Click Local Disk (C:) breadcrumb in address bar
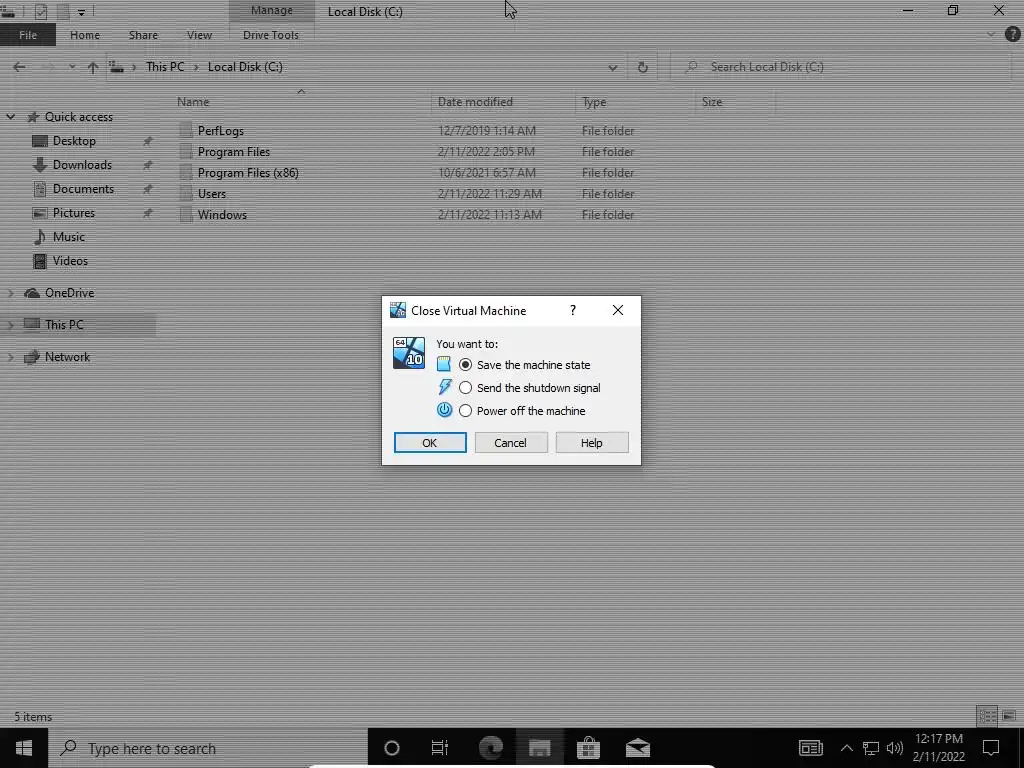This screenshot has width=1024, height=768. (245, 67)
